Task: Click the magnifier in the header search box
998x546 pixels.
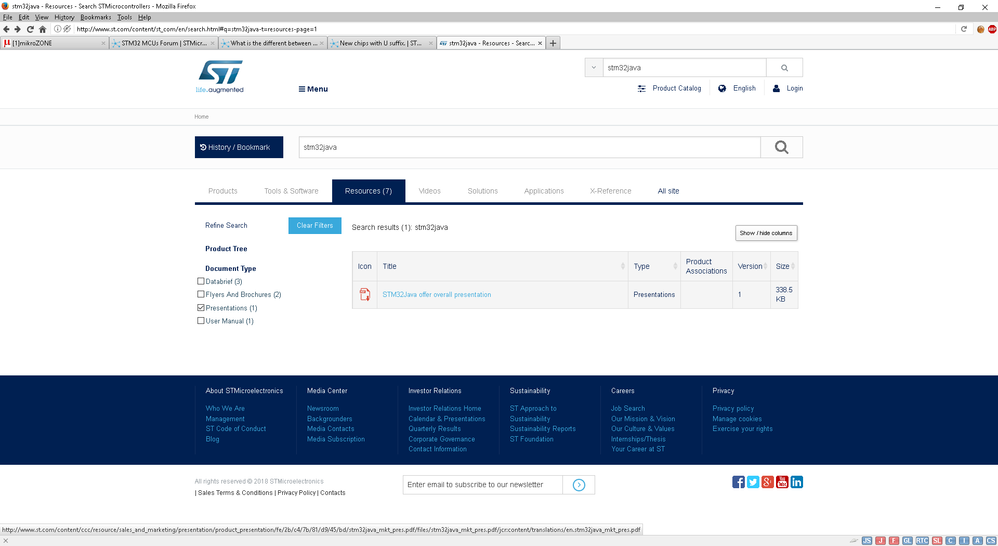Action: coord(784,67)
